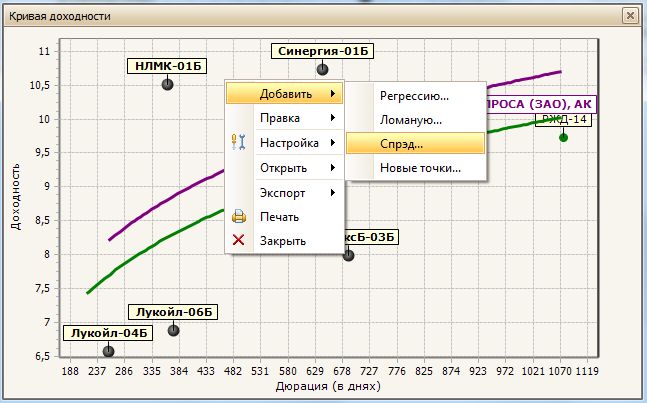Image resolution: width=647 pixels, height=403 pixels.
Task: Close the Кривая доходности window
Action: click(629, 16)
